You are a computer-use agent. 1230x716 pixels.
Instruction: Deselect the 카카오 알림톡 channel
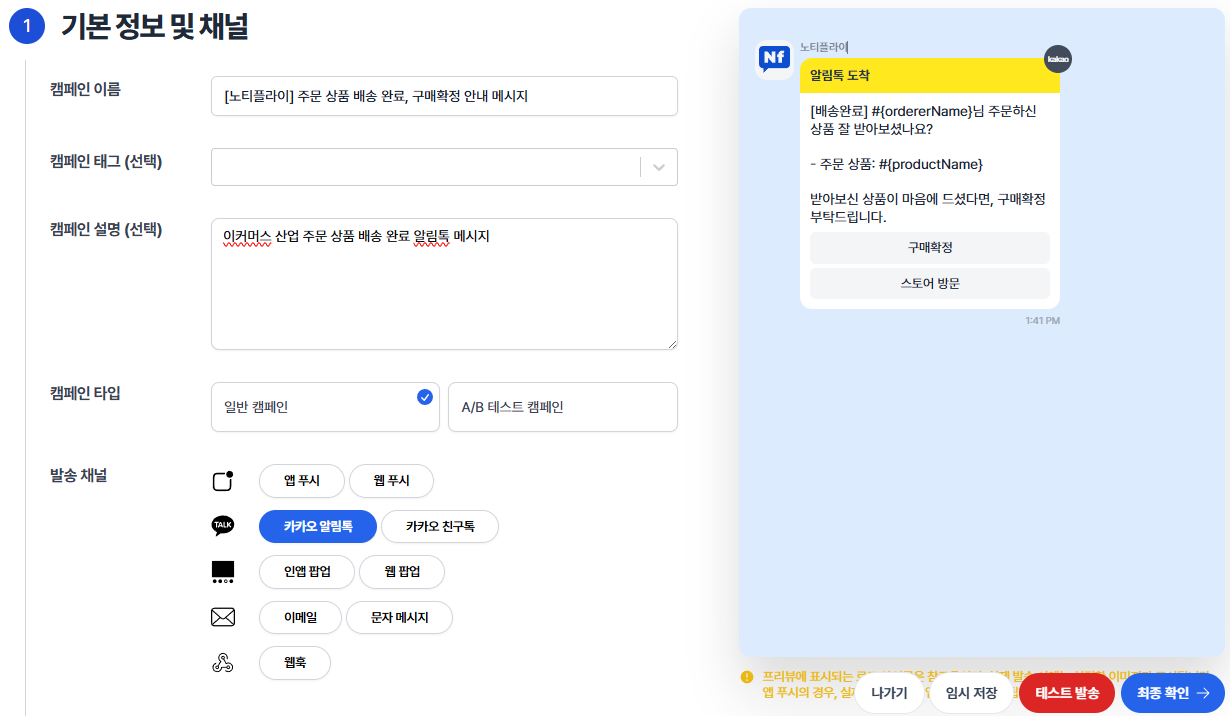click(317, 525)
